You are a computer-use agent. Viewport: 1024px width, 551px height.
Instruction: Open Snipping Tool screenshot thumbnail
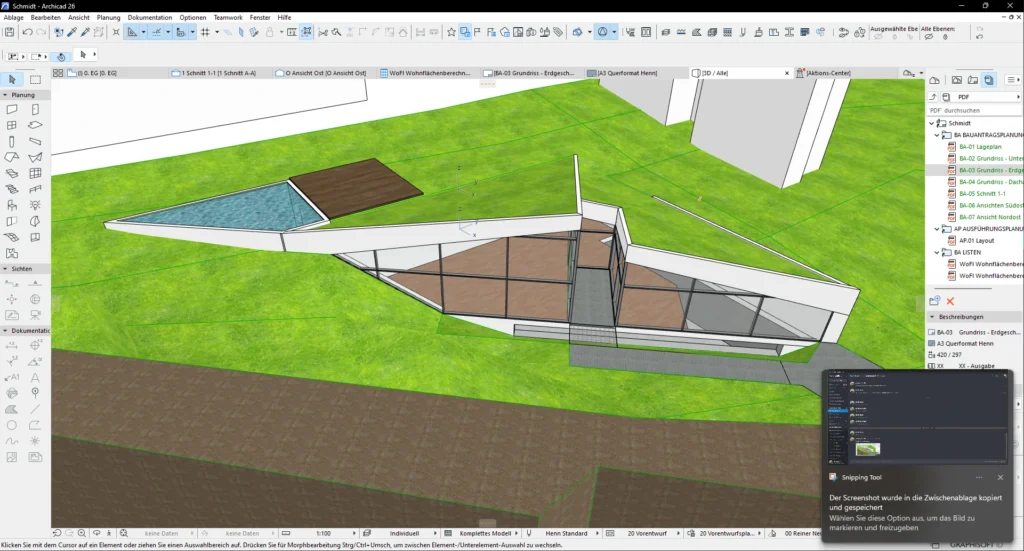point(918,417)
